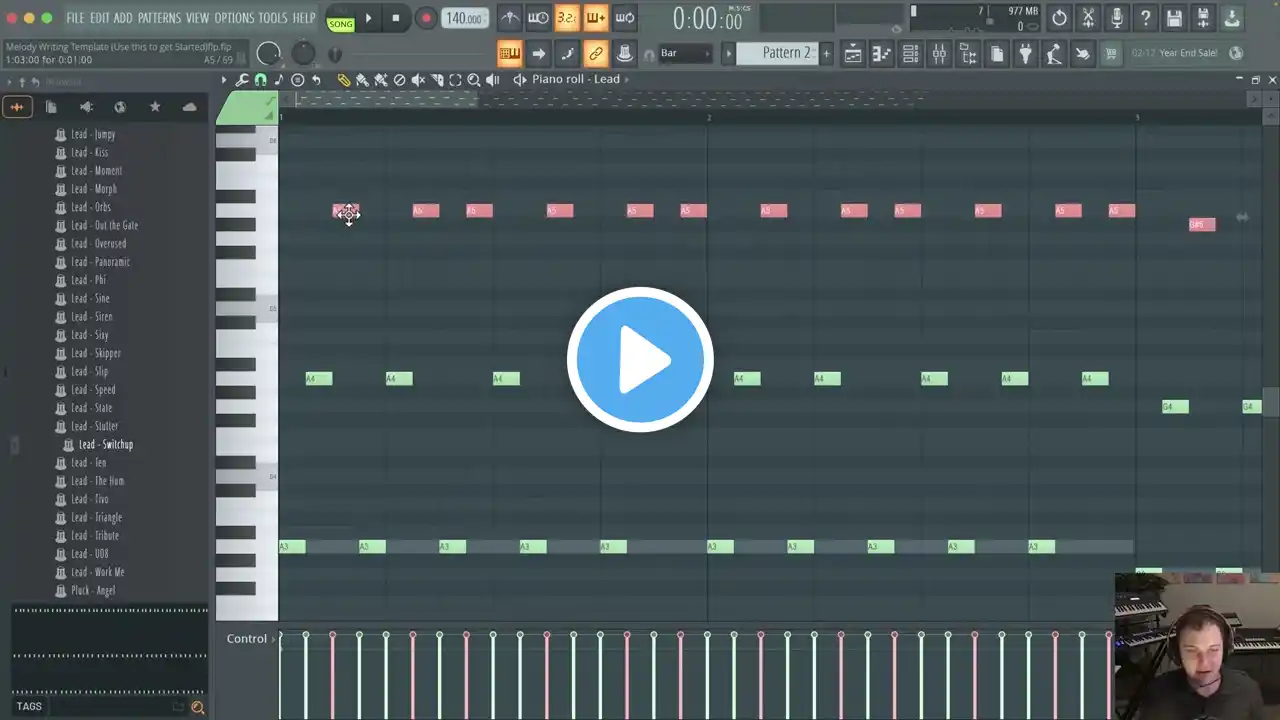Screen dimensions: 1280x720
Task: Click the red Record button
Action: click(426, 18)
